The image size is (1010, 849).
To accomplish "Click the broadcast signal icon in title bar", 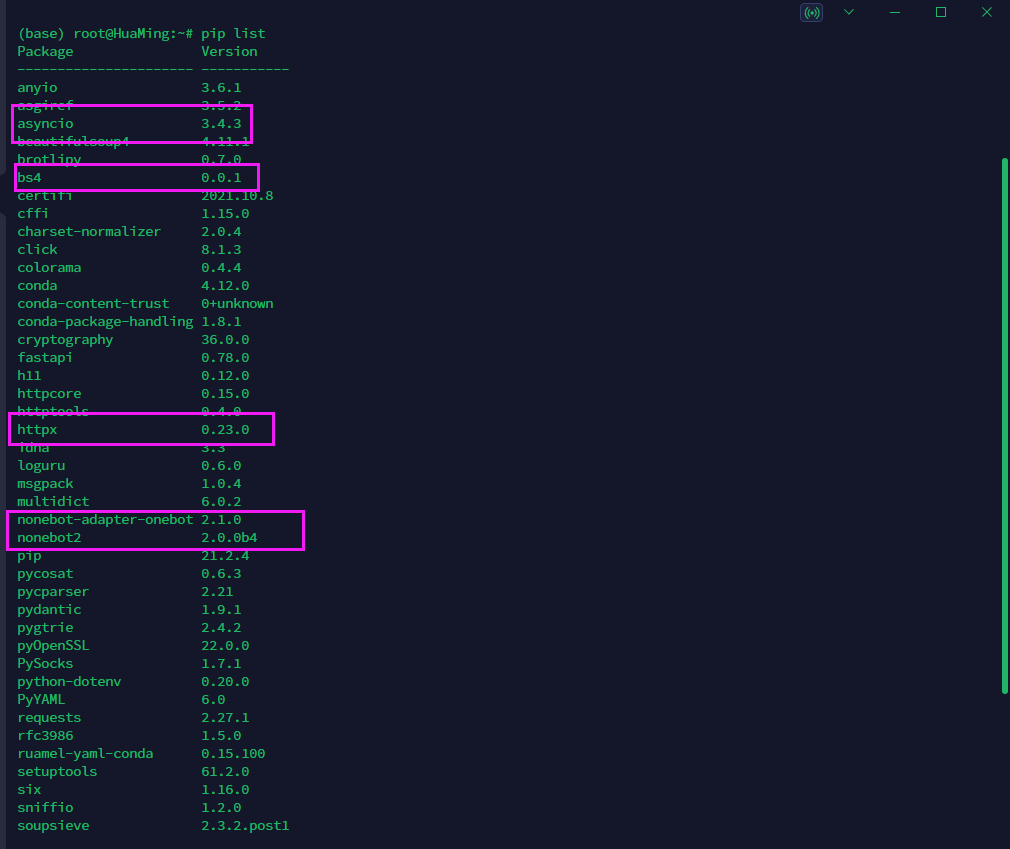I will coord(811,12).
